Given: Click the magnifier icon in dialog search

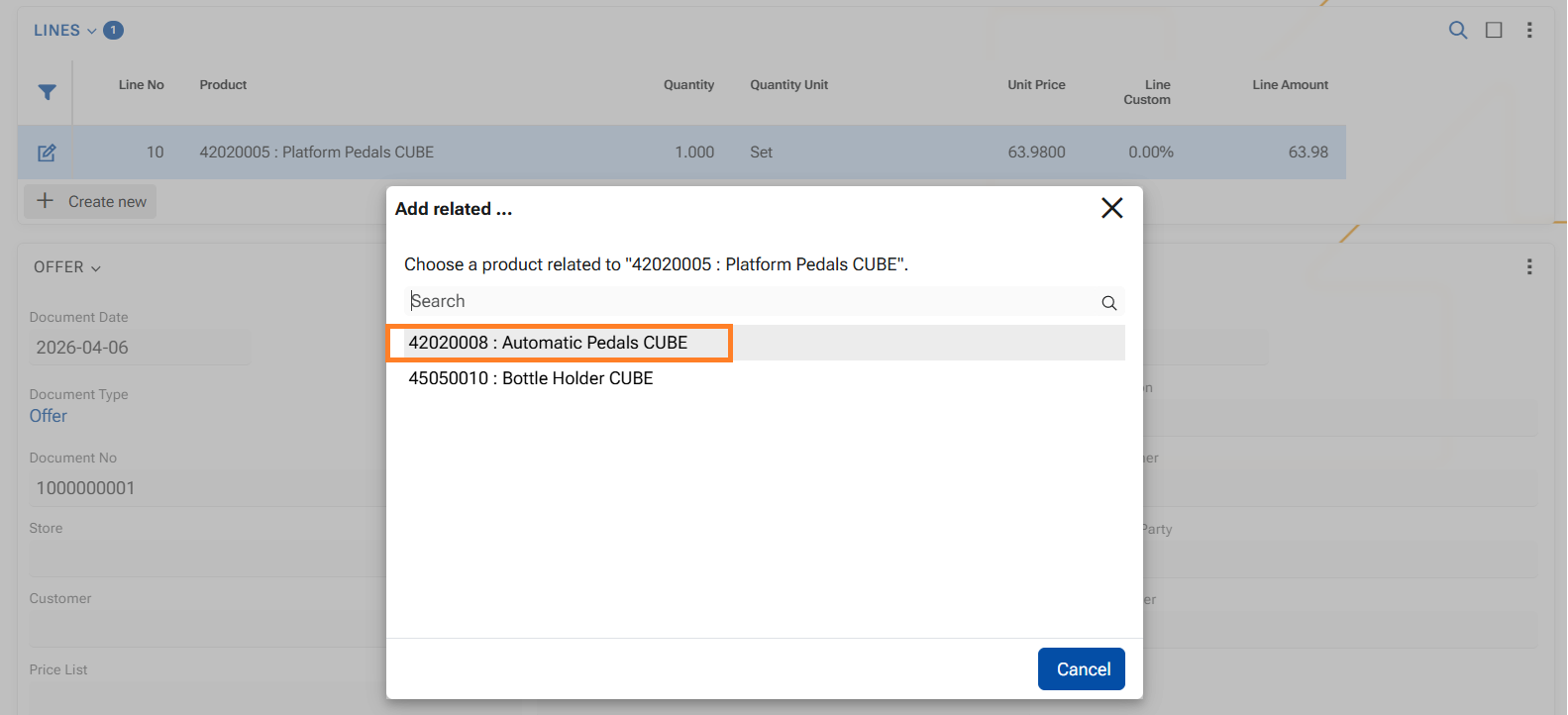Looking at the screenshot, I should (1108, 303).
